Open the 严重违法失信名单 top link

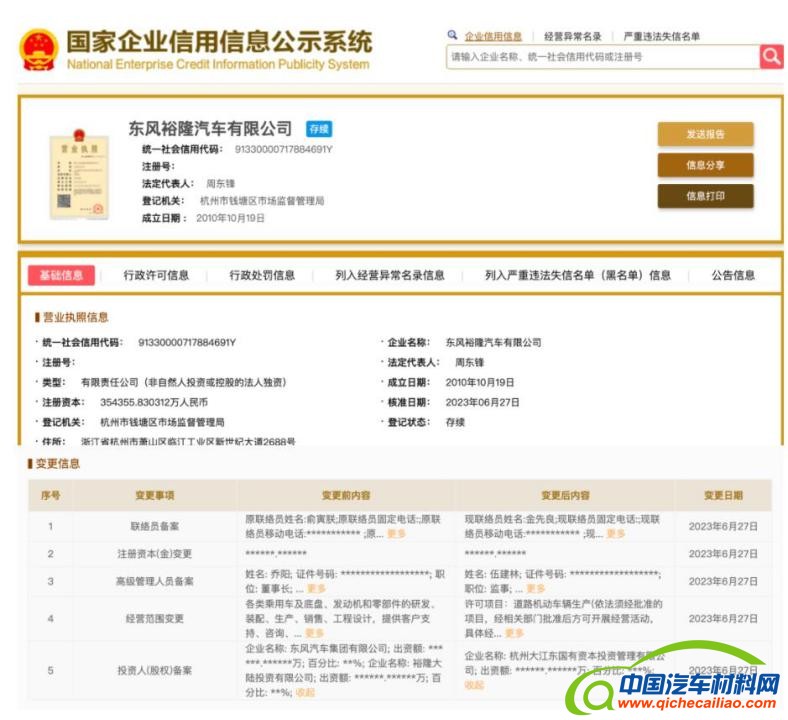[x=661, y=36]
